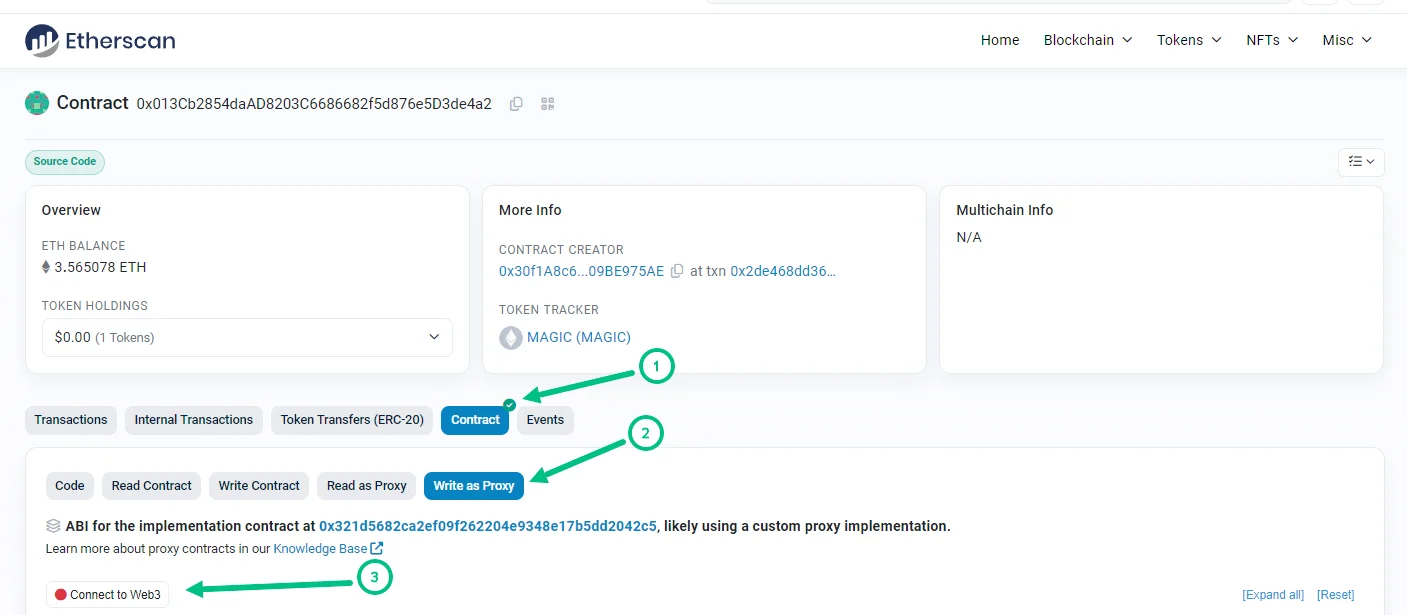Open the Internal Transactions tab

pyautogui.click(x=194, y=420)
